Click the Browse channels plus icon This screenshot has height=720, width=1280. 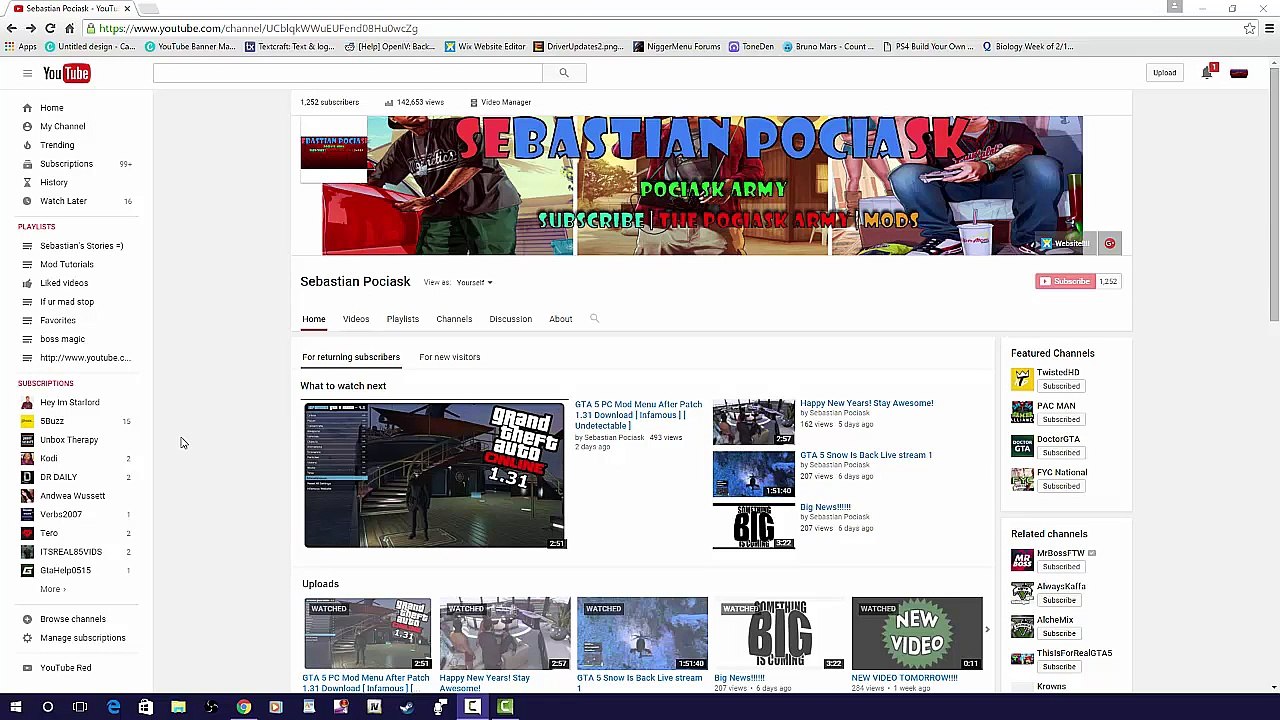tap(27, 619)
